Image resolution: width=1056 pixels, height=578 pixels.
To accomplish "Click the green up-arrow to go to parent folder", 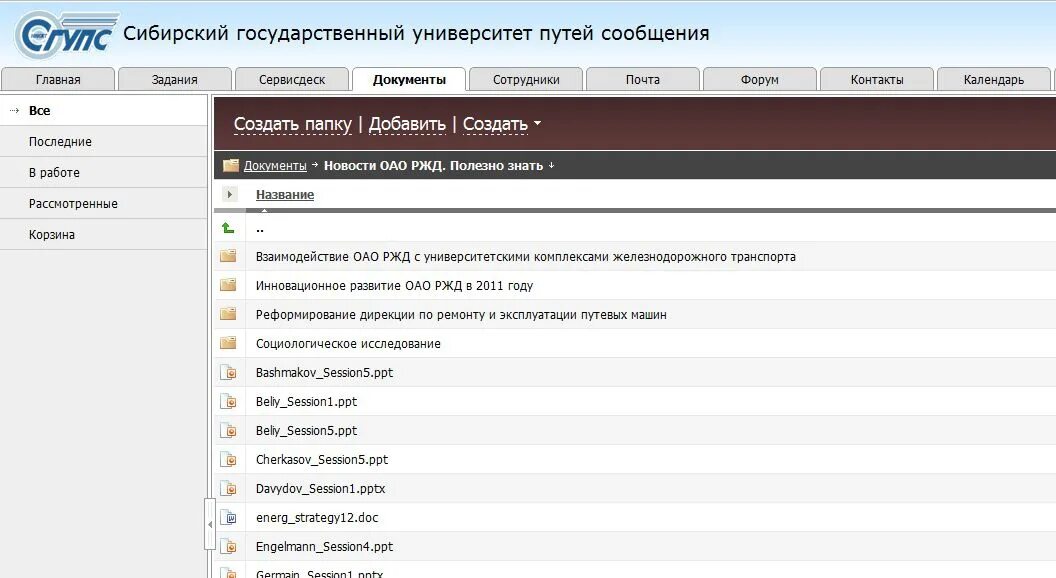I will [229, 227].
